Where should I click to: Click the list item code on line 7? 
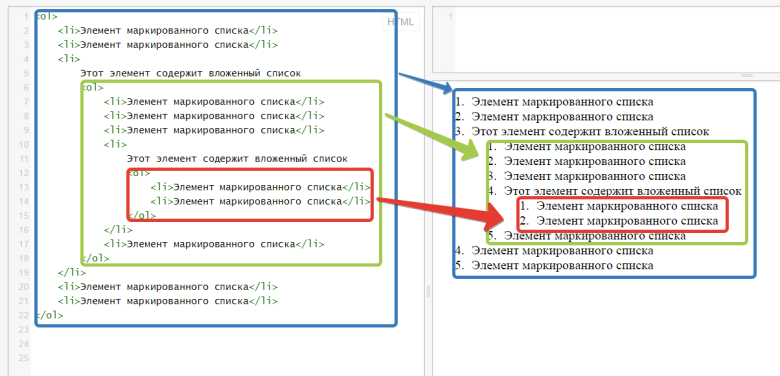pyautogui.click(x=214, y=102)
